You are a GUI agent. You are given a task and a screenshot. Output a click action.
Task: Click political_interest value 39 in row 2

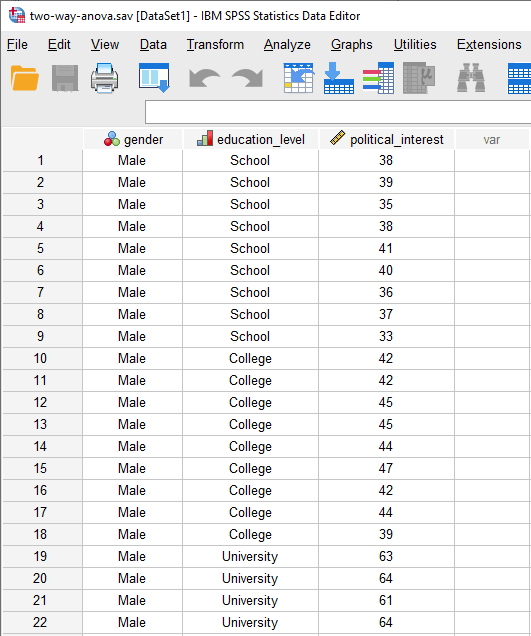click(386, 183)
